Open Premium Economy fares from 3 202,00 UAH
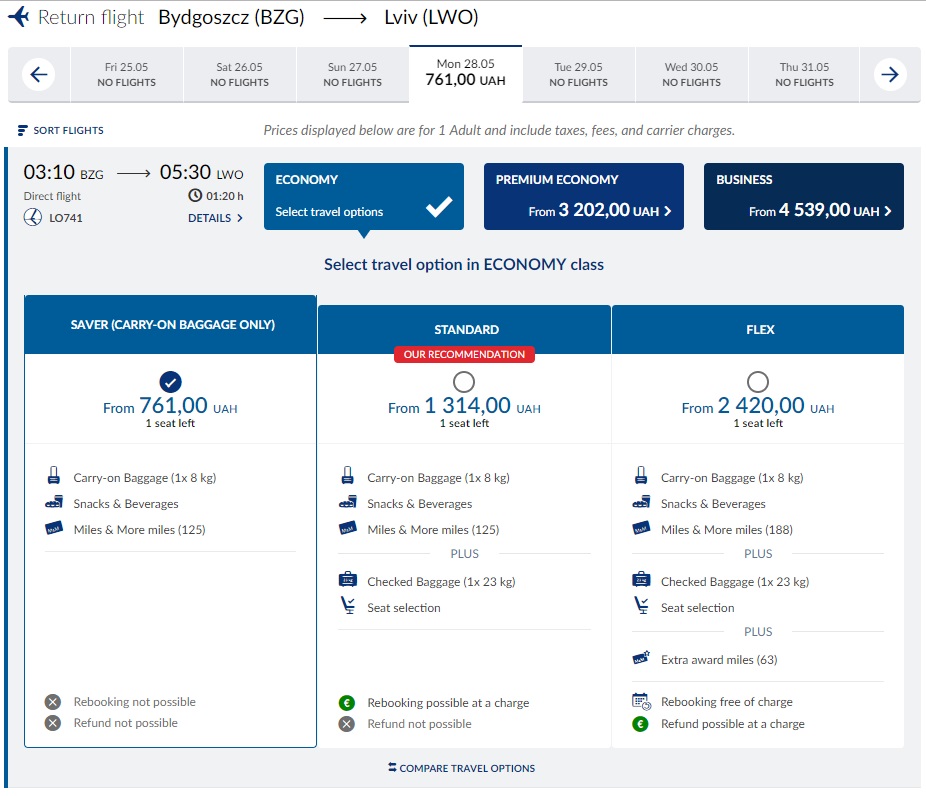Screen dimensions: 926x796 [584, 197]
